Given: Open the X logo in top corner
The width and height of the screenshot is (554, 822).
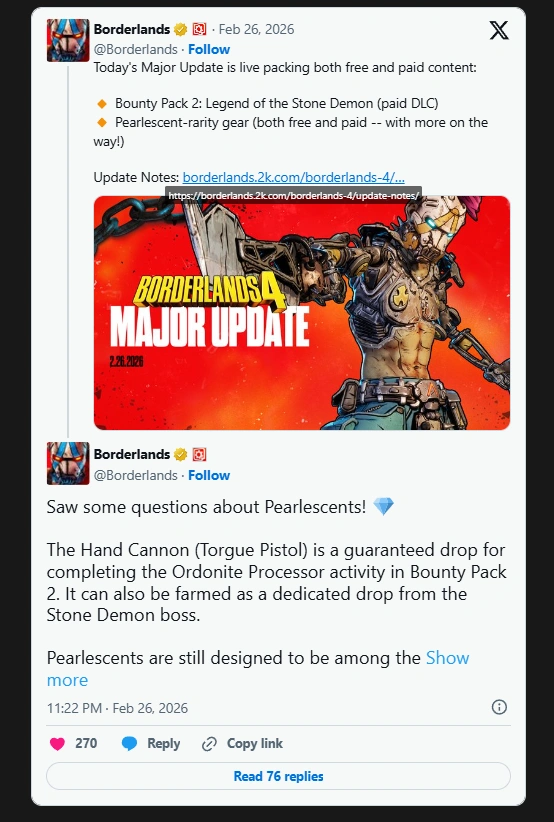Looking at the screenshot, I should click(x=499, y=30).
